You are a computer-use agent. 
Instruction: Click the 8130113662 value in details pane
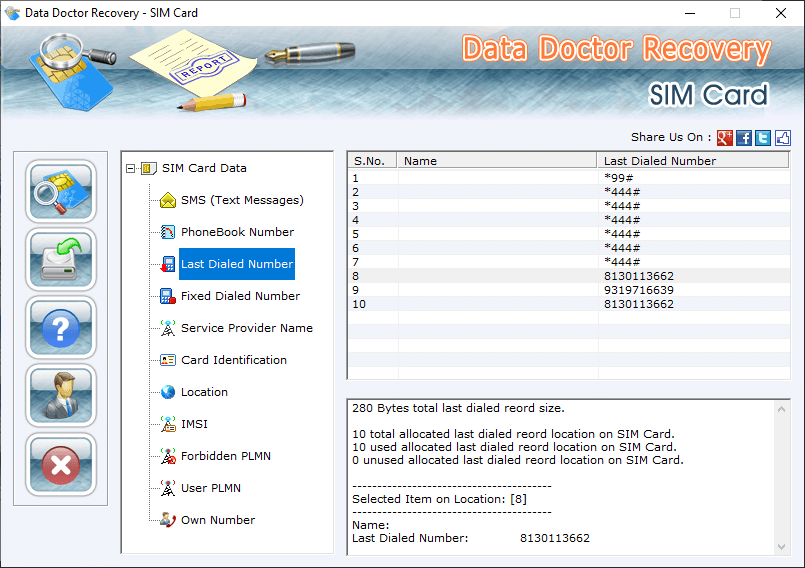click(555, 538)
